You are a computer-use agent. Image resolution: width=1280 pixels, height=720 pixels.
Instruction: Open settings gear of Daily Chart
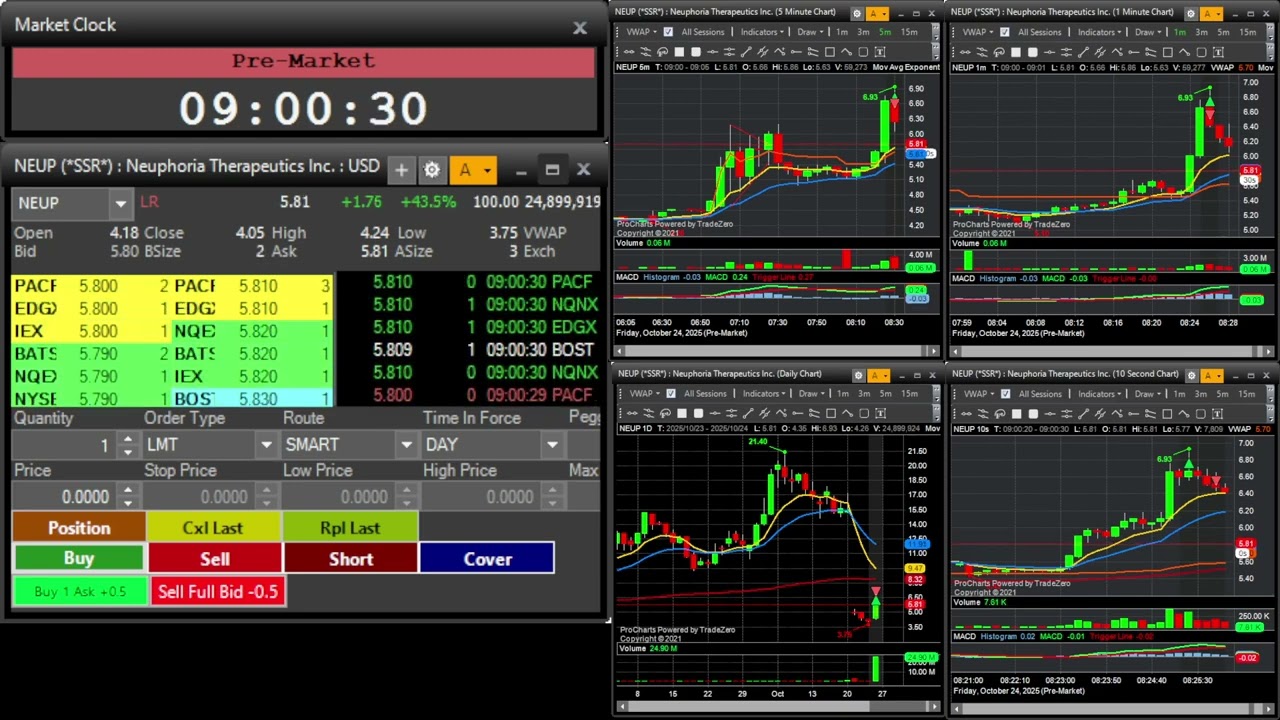click(x=859, y=375)
